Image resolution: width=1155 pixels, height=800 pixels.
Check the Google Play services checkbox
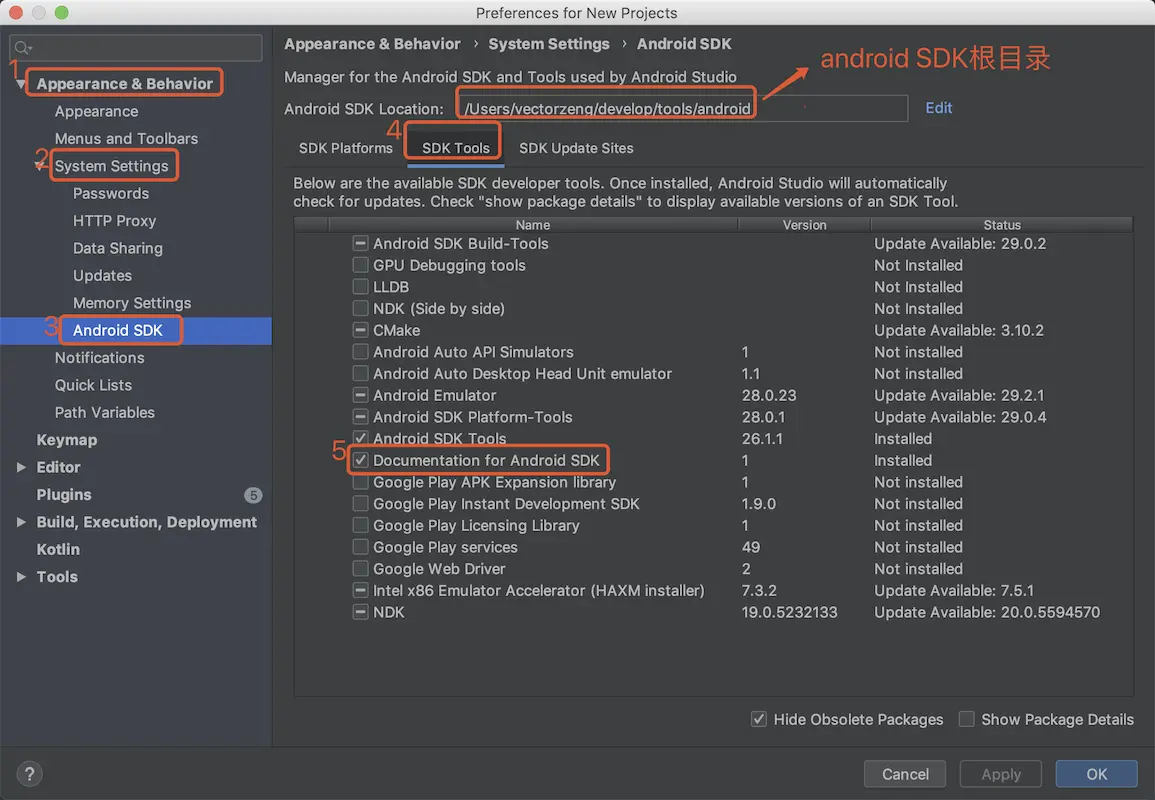360,547
